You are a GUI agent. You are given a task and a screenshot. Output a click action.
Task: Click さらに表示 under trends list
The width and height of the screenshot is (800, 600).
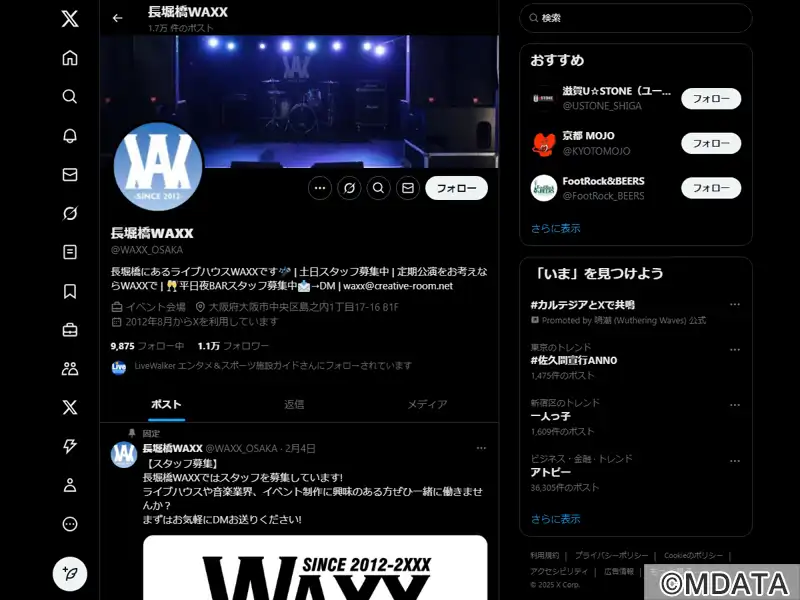pos(555,519)
